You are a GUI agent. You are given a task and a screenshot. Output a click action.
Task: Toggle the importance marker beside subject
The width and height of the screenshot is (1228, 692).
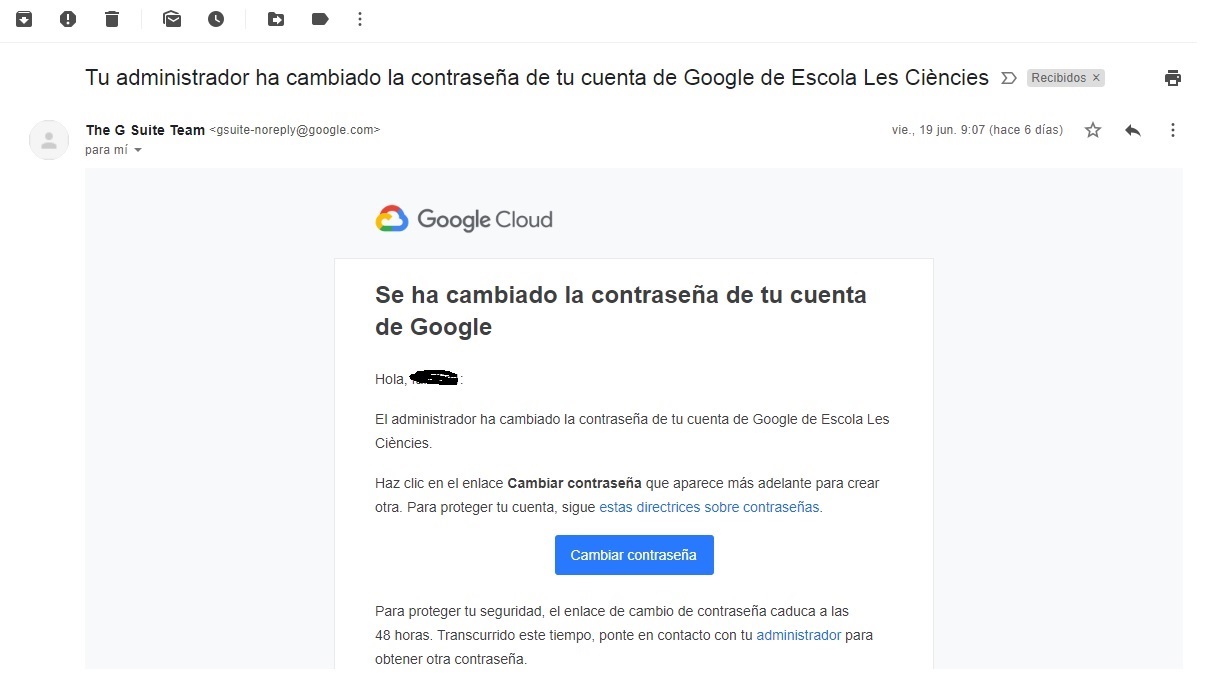point(1009,78)
